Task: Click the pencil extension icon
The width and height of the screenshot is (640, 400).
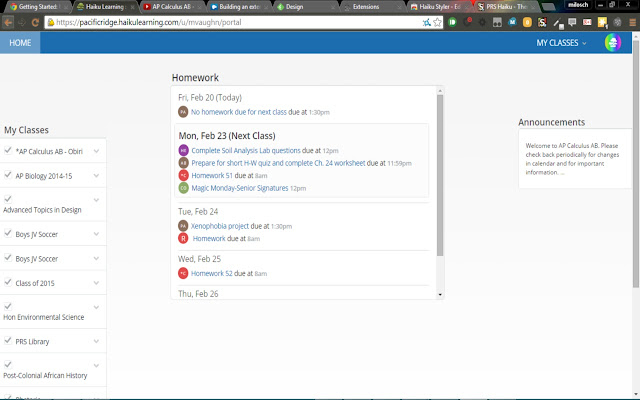Action: [558, 23]
